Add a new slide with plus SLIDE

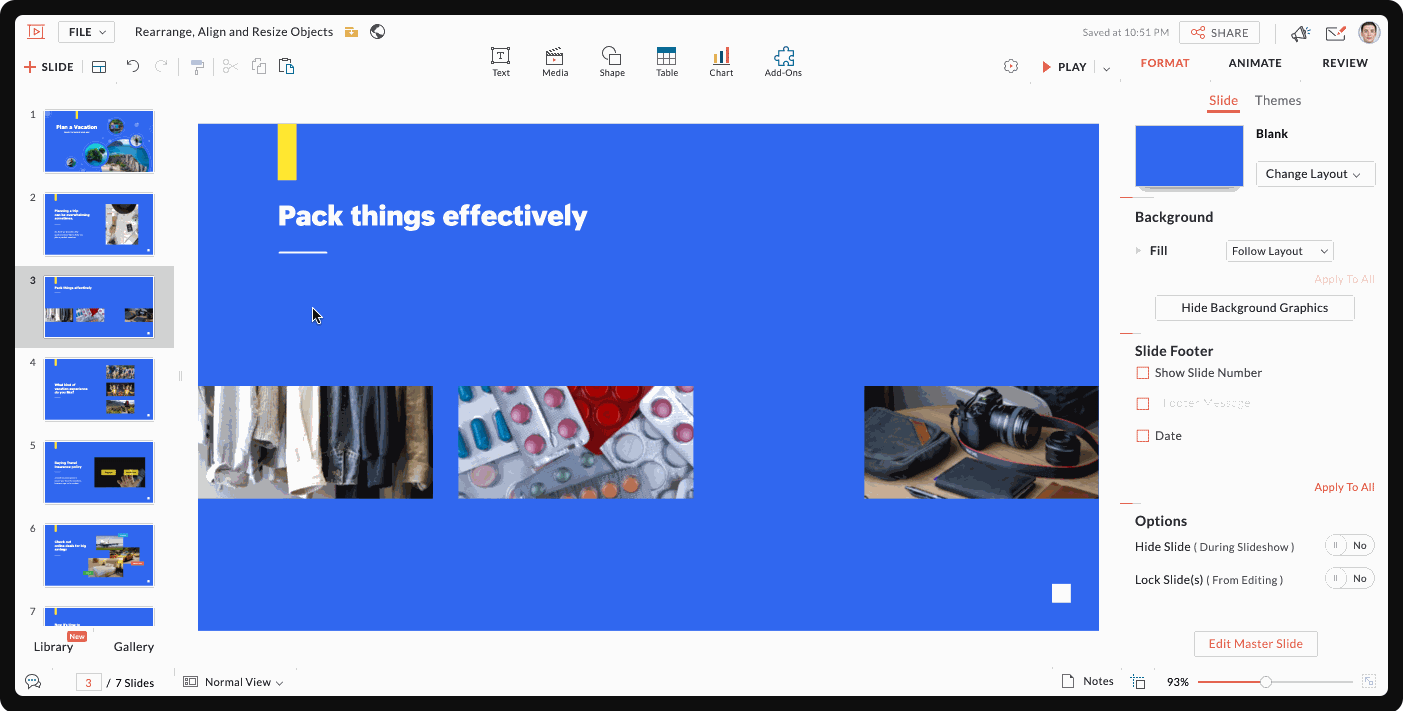pyautogui.click(x=49, y=67)
